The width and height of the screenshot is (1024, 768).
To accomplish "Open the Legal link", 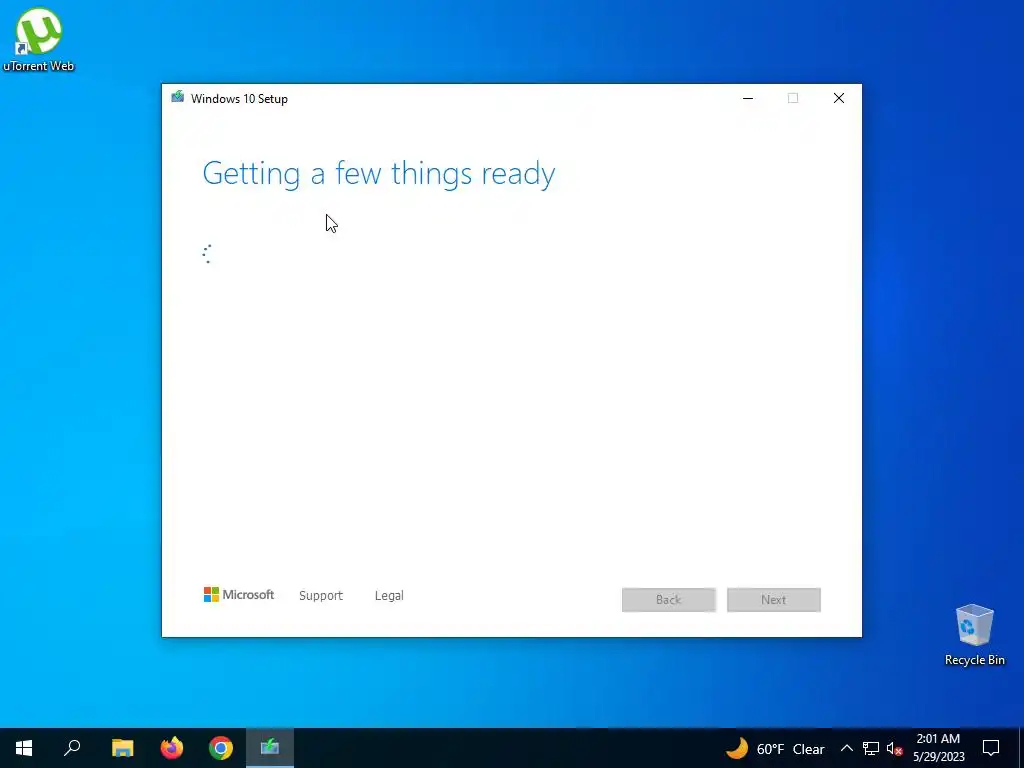I will 389,596.
